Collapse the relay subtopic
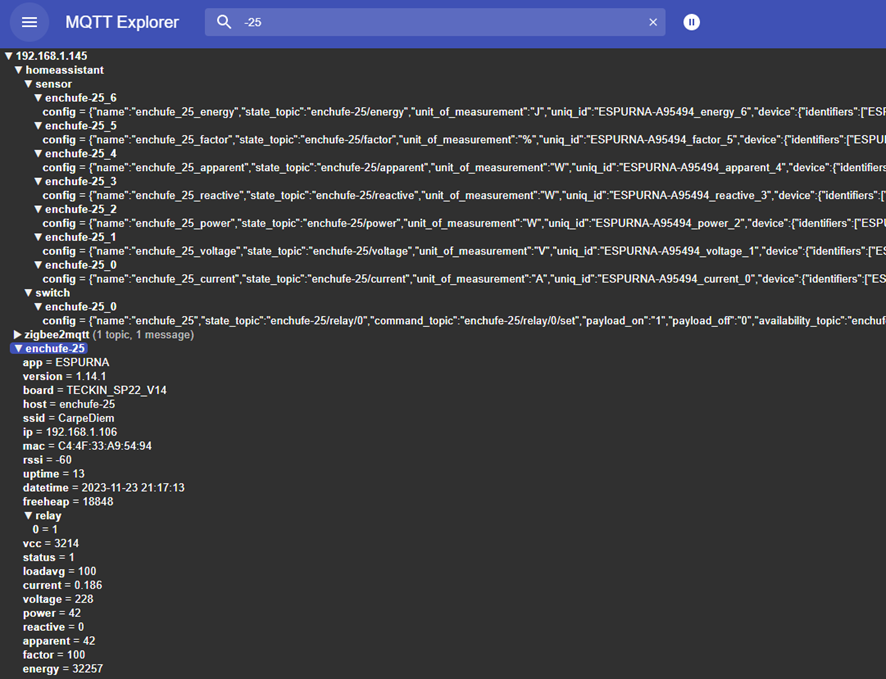Image resolution: width=886 pixels, height=679 pixels. click(x=28, y=516)
